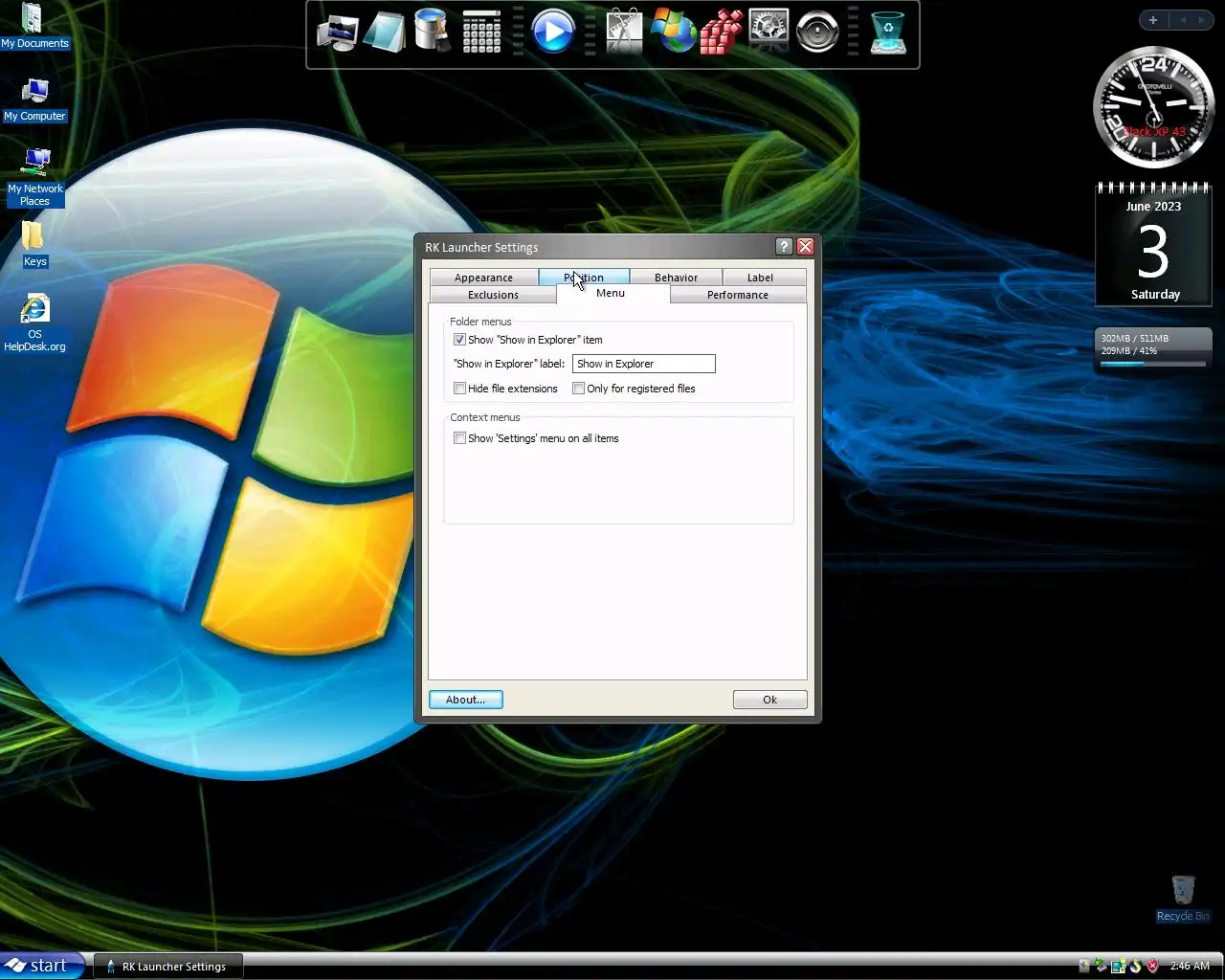This screenshot has width=1225, height=980.
Task: Switch to the Appearance tab
Action: (483, 278)
